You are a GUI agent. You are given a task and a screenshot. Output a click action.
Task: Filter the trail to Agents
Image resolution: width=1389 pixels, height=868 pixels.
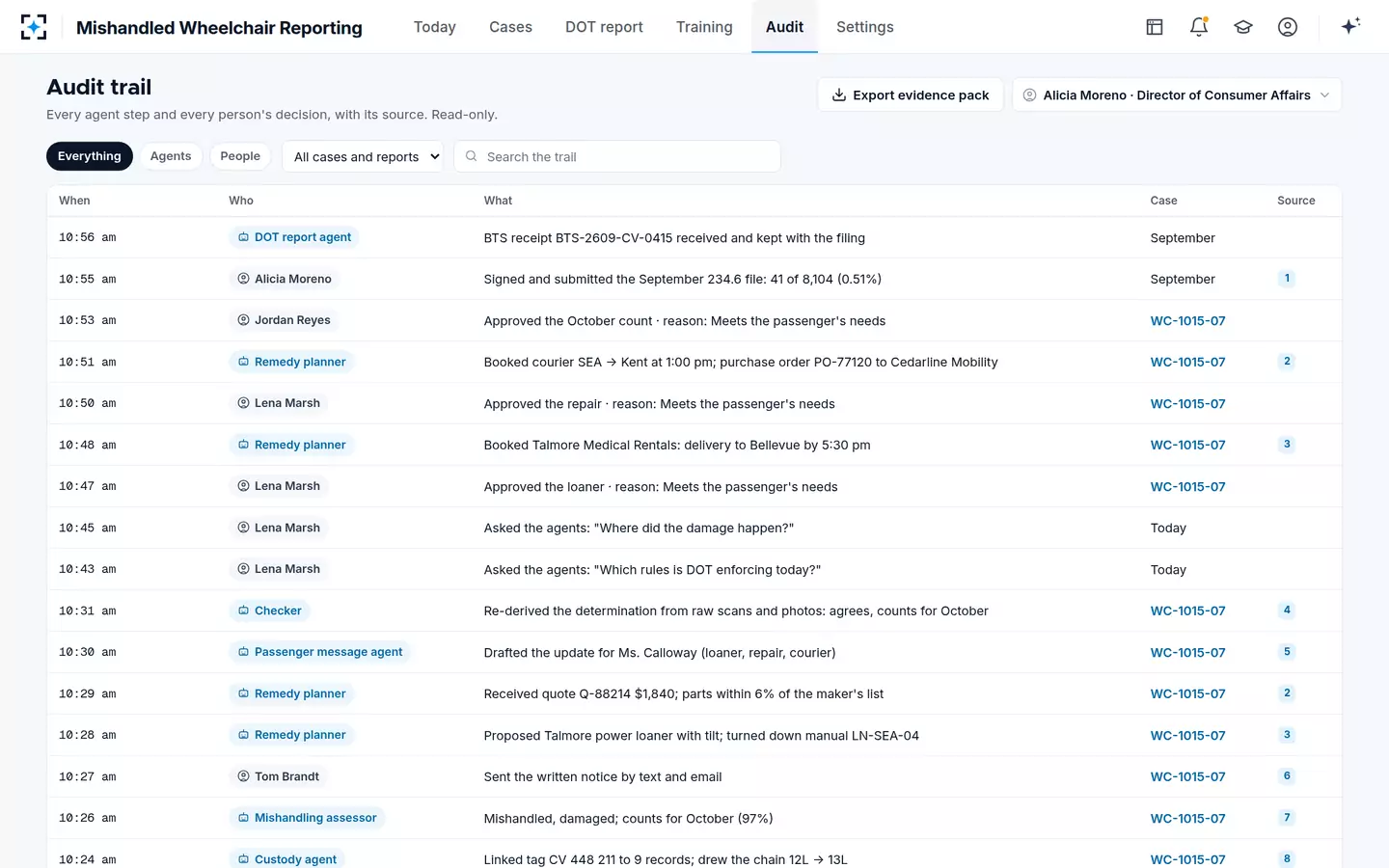coord(171,156)
